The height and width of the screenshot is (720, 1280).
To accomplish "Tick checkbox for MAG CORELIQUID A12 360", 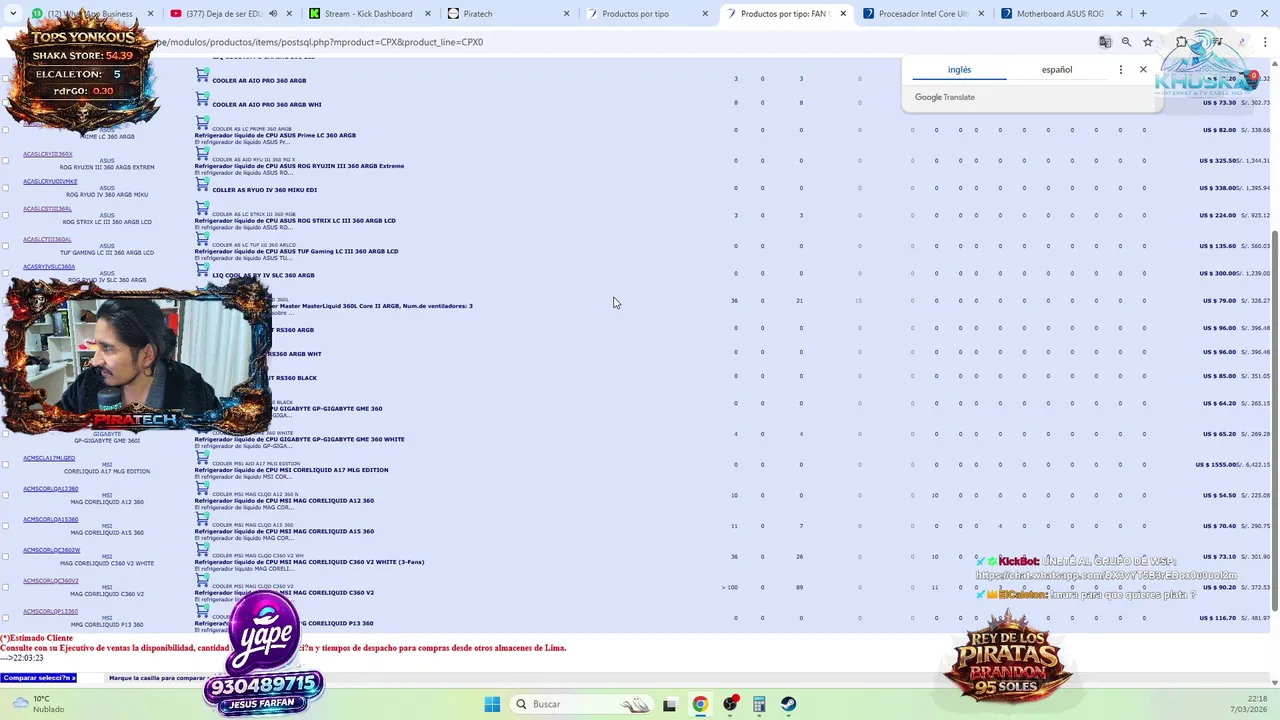I will (x=5, y=495).
